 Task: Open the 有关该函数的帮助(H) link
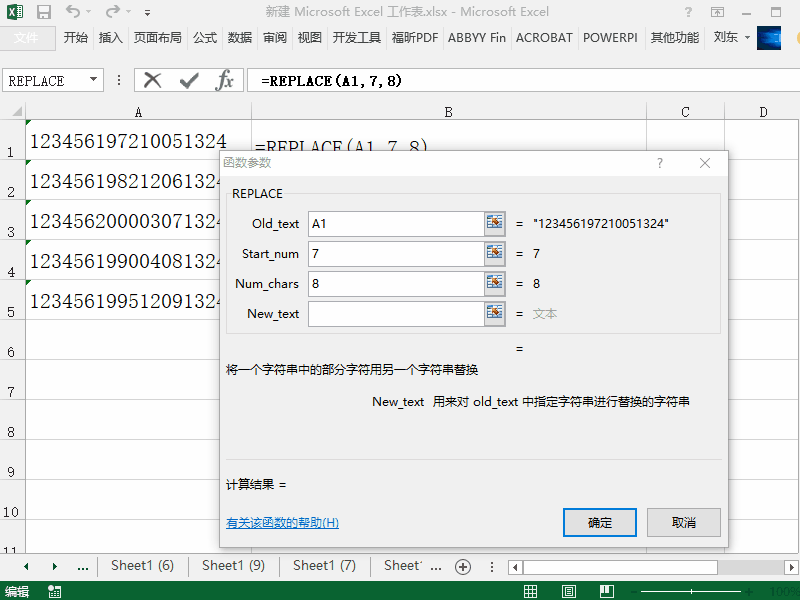(282, 523)
